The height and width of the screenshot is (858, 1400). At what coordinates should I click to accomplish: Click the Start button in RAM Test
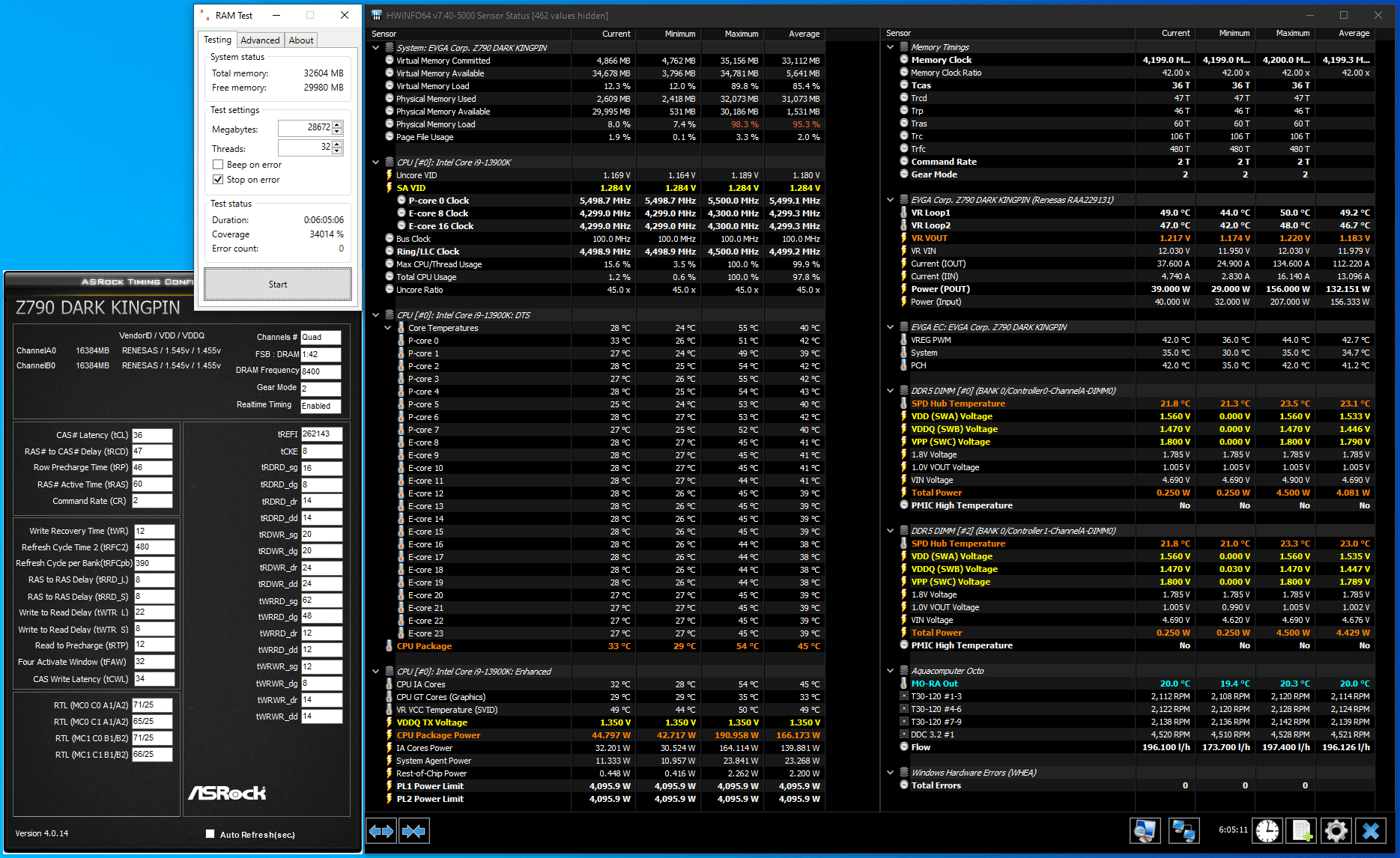click(x=278, y=285)
